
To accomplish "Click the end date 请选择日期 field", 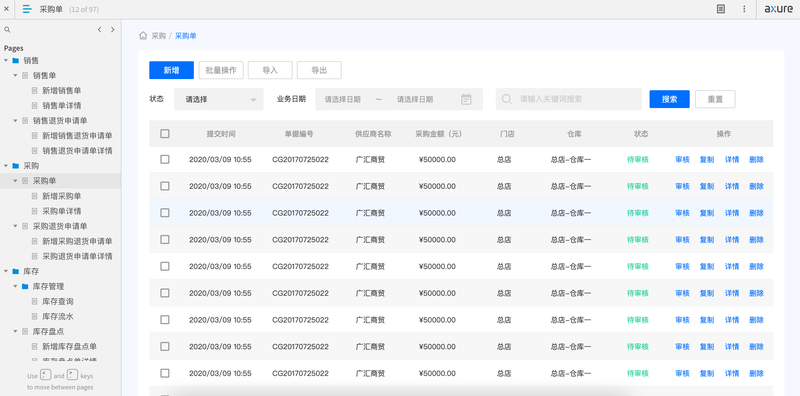I will pyautogui.click(x=415, y=99).
